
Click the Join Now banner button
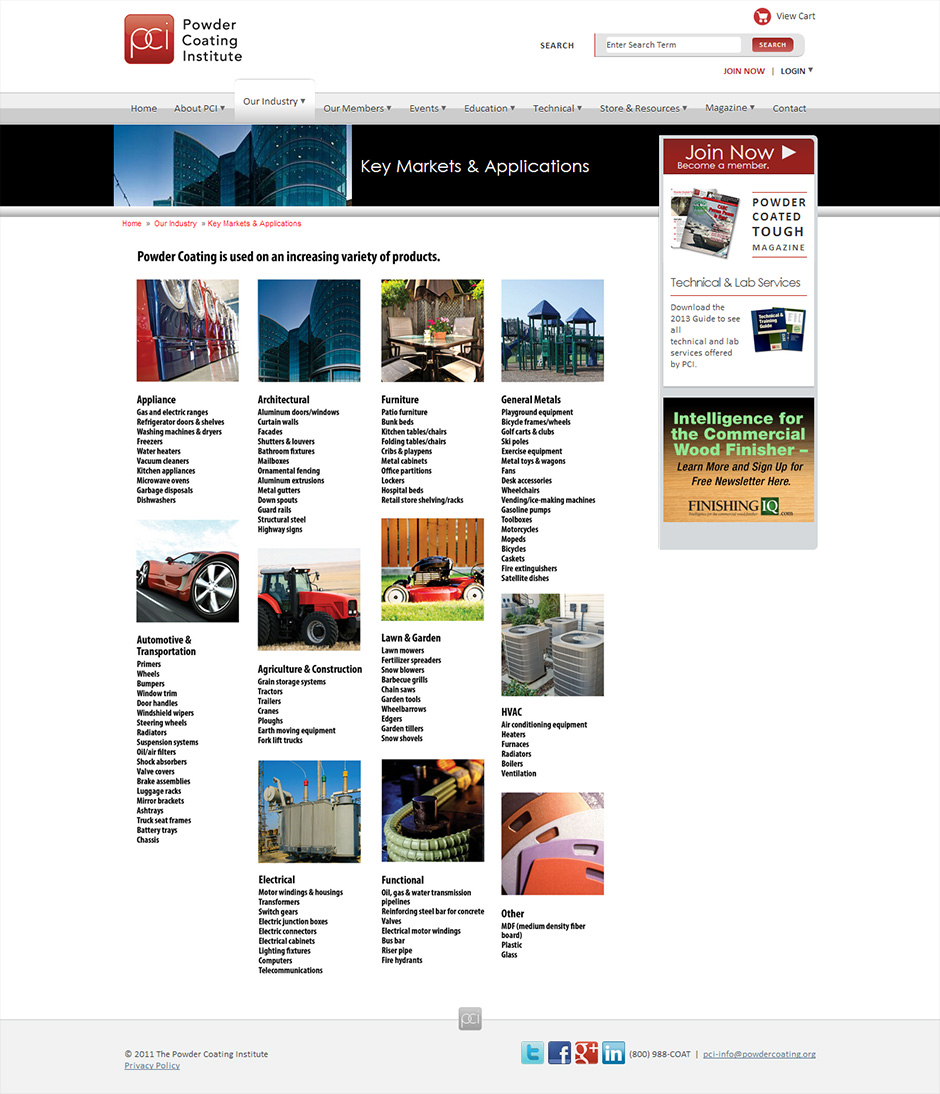[x=739, y=155]
